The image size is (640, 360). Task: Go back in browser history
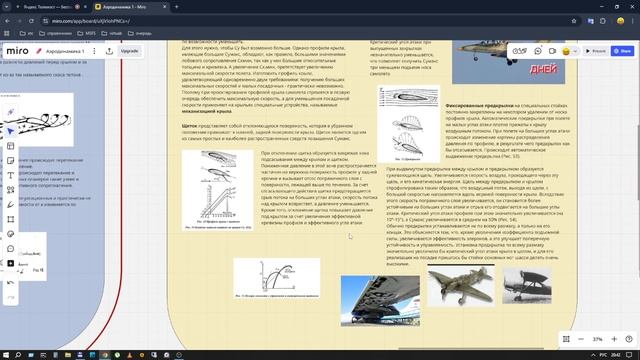click(7, 21)
